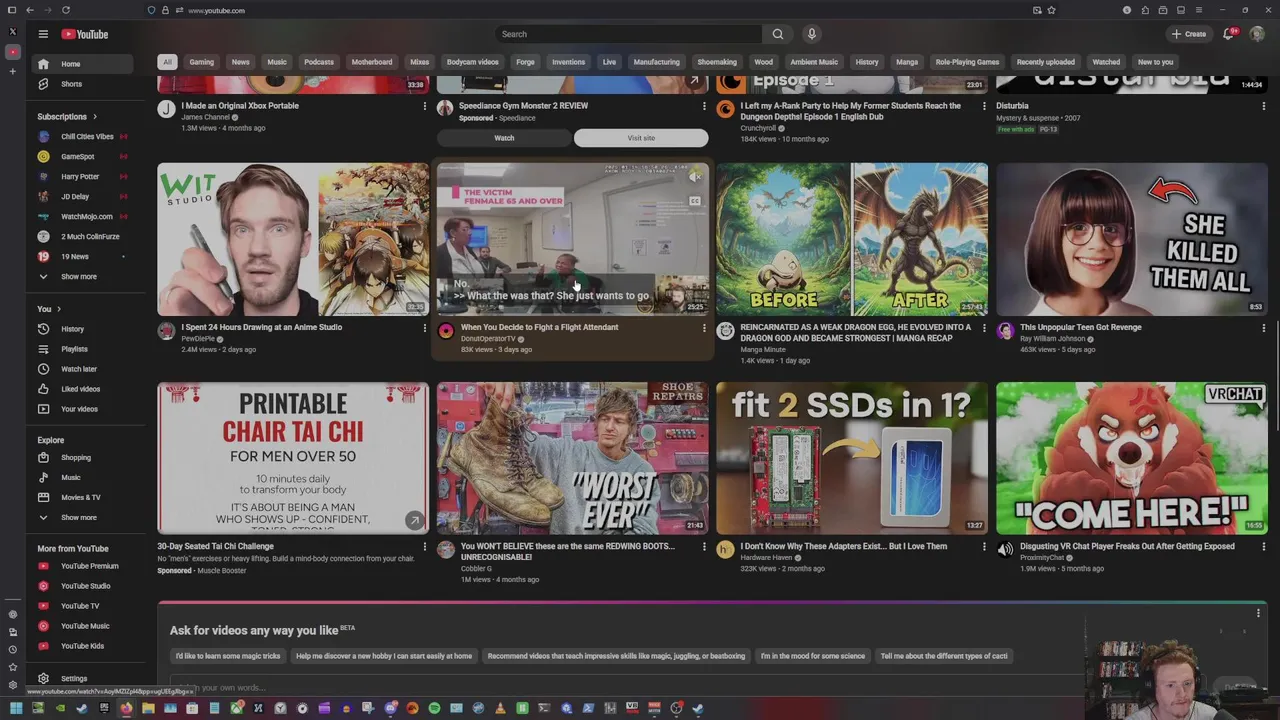Open the notifications bell
1280x720 pixels.
1229,34
